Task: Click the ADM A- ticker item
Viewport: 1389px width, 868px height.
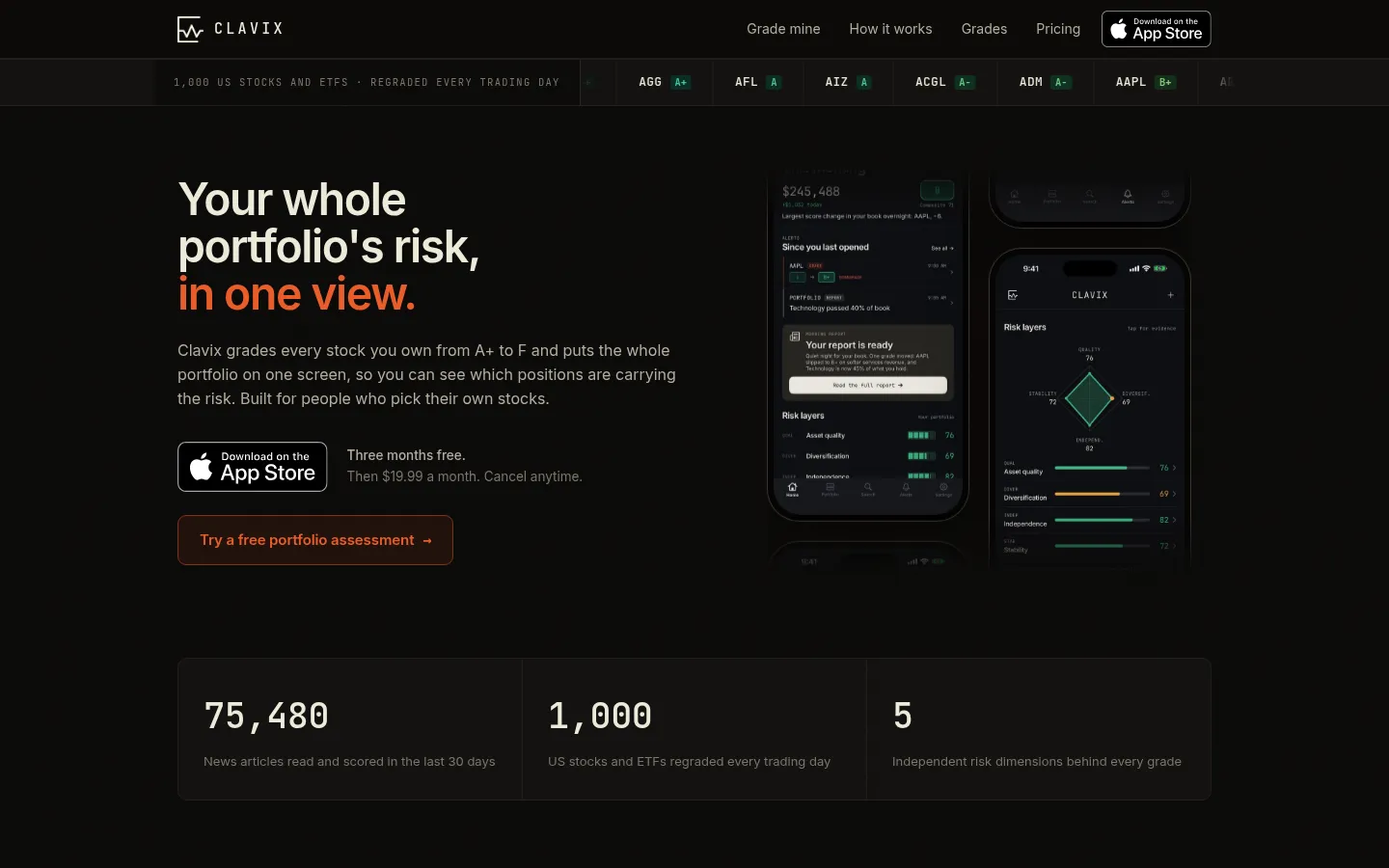Action: point(1045,82)
